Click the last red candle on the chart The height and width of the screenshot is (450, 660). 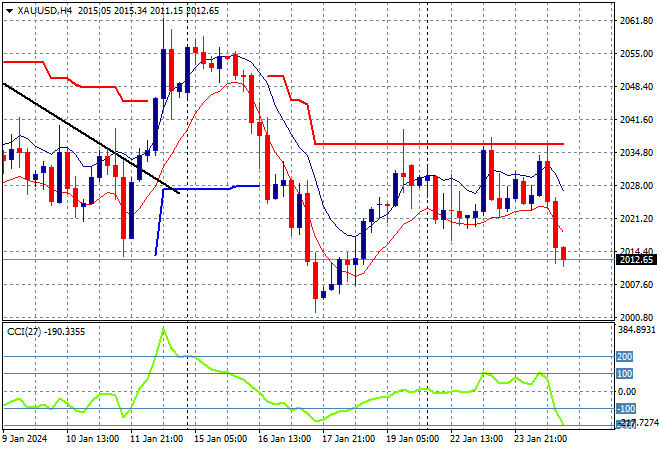[x=564, y=255]
